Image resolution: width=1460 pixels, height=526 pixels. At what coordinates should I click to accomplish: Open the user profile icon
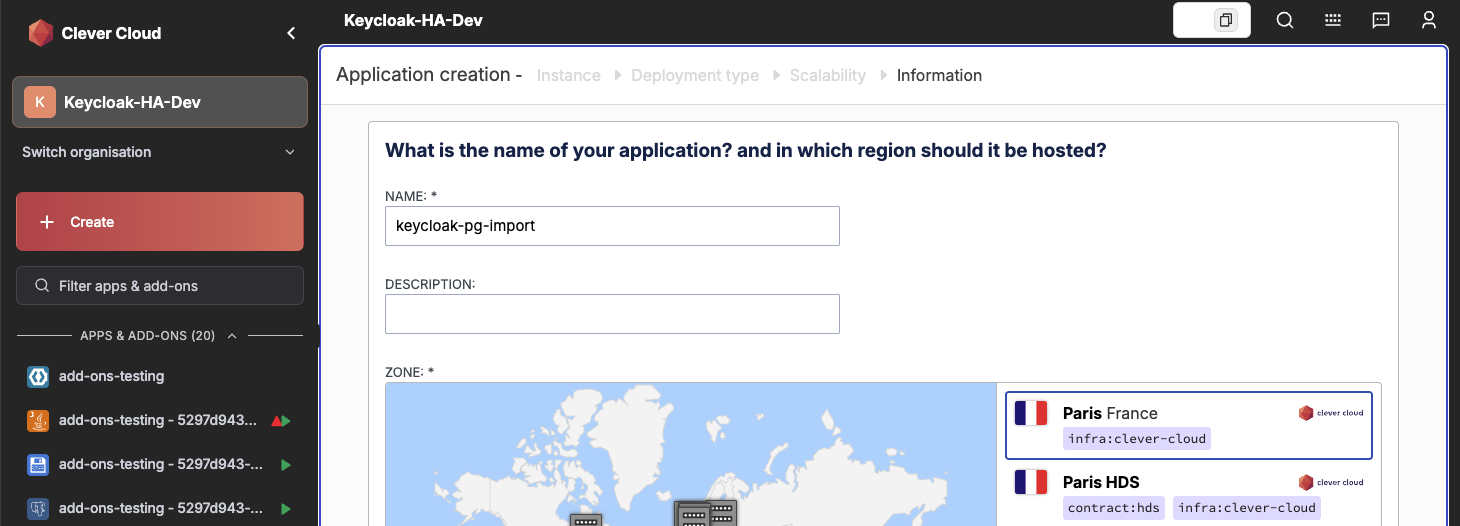pyautogui.click(x=1429, y=20)
